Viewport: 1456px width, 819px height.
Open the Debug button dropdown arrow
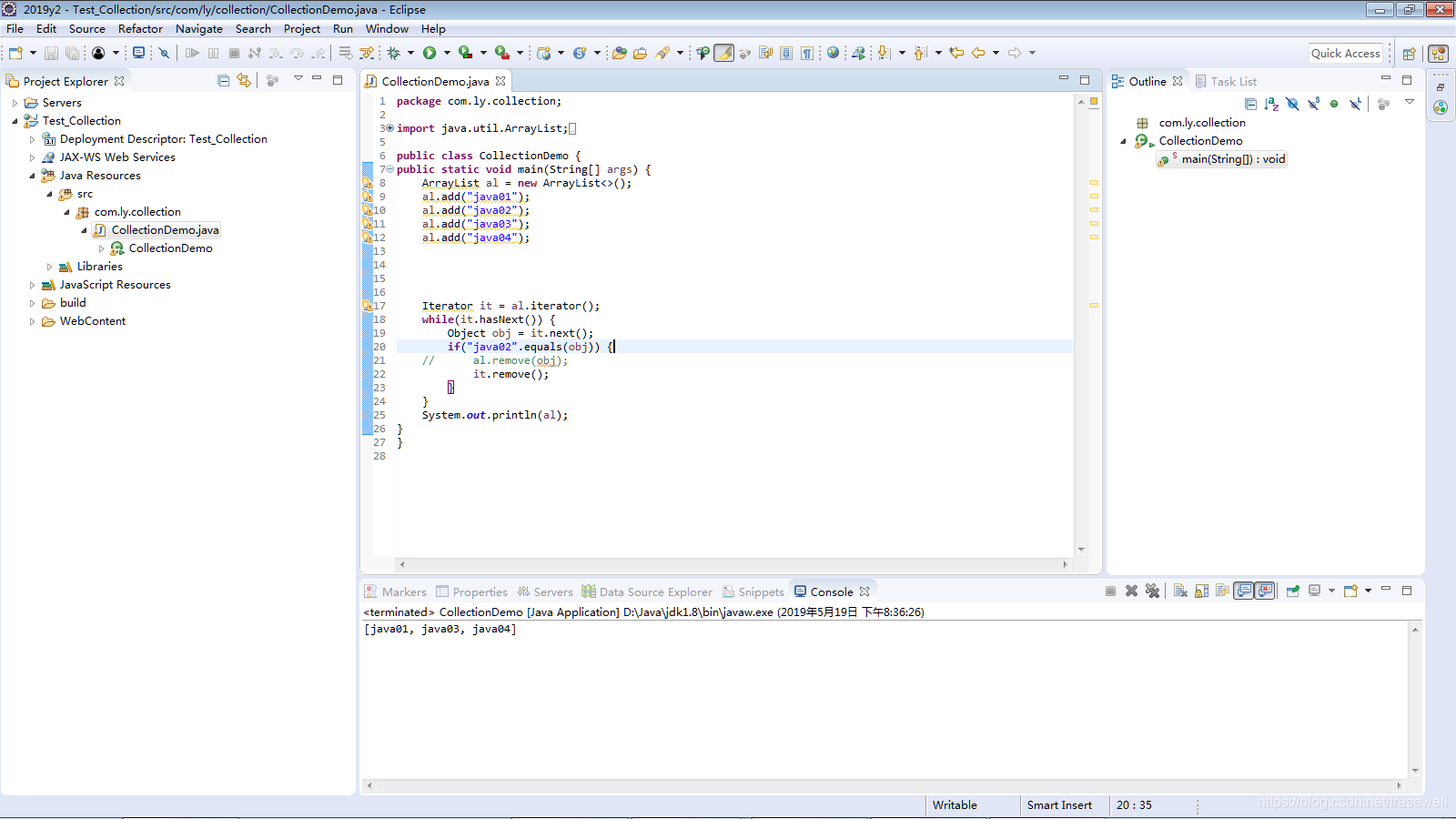(x=410, y=53)
